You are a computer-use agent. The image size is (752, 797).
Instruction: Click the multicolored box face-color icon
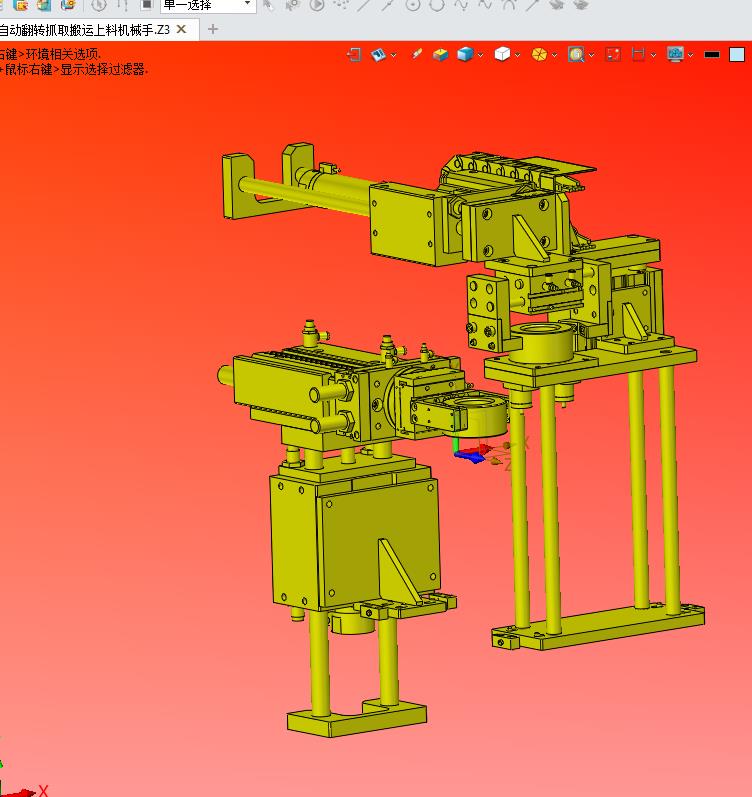click(x=440, y=54)
